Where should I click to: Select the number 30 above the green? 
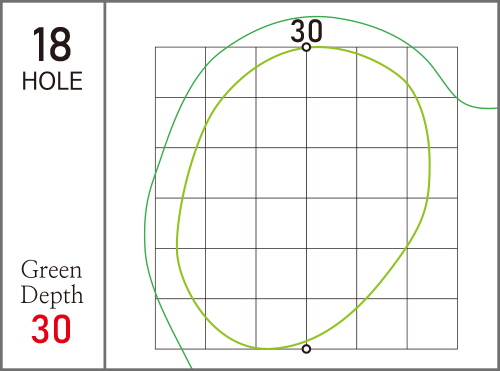coord(306,31)
